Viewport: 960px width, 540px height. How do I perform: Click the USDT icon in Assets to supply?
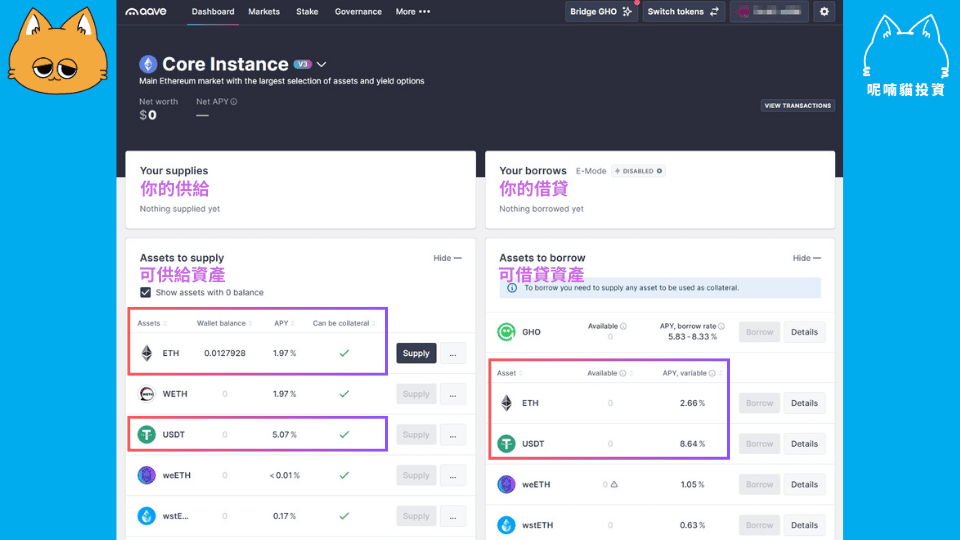[x=147, y=435]
